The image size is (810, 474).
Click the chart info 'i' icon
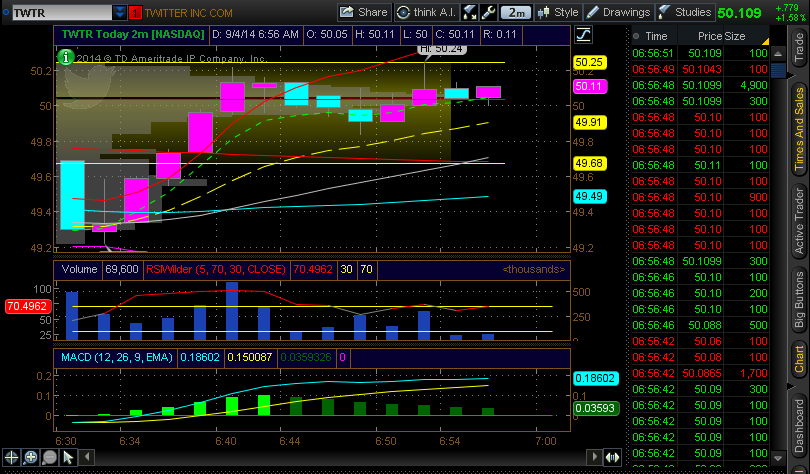[x=66, y=57]
